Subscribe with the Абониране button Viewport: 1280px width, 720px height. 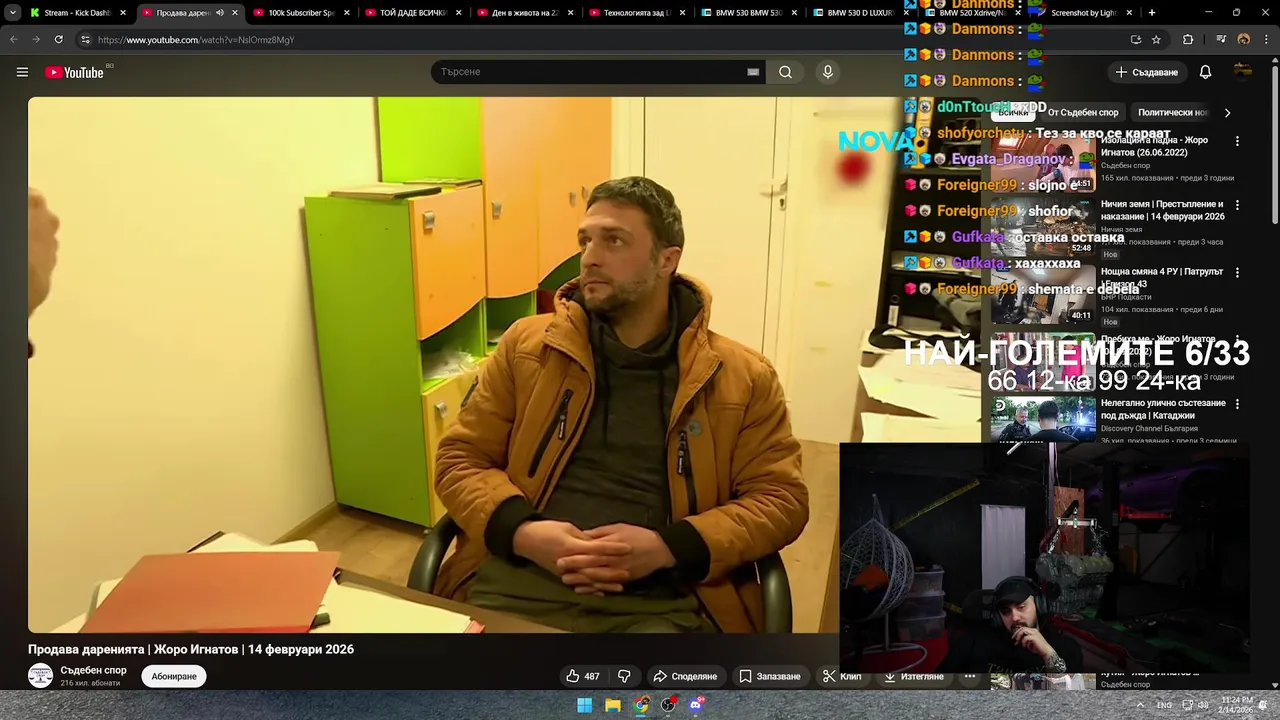tap(174, 676)
